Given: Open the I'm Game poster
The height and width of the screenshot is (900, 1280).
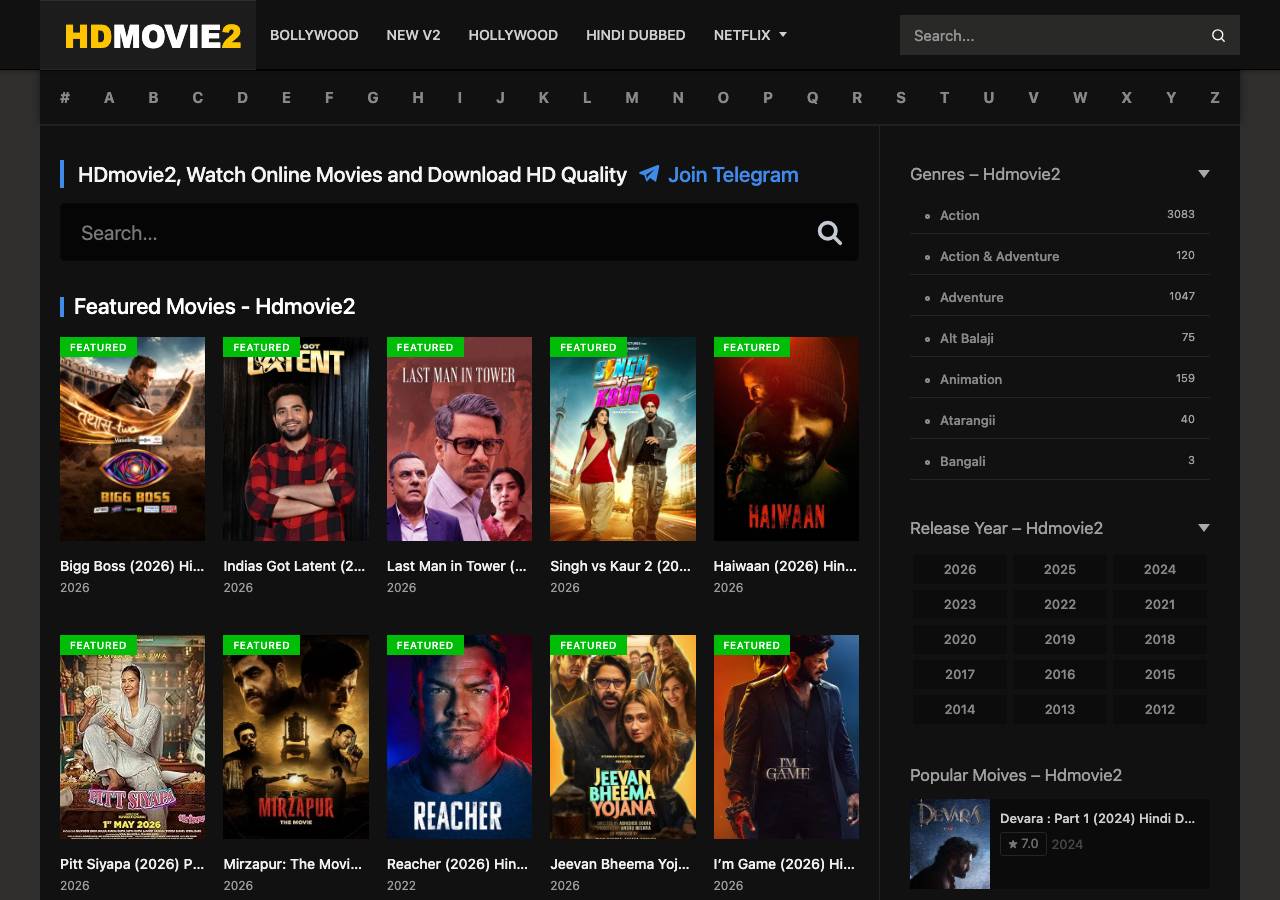Looking at the screenshot, I should (786, 737).
